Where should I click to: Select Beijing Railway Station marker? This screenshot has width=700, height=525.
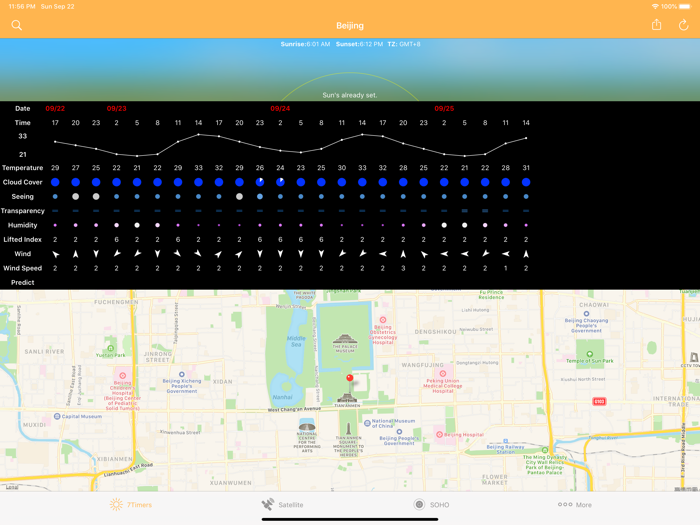(x=506, y=441)
